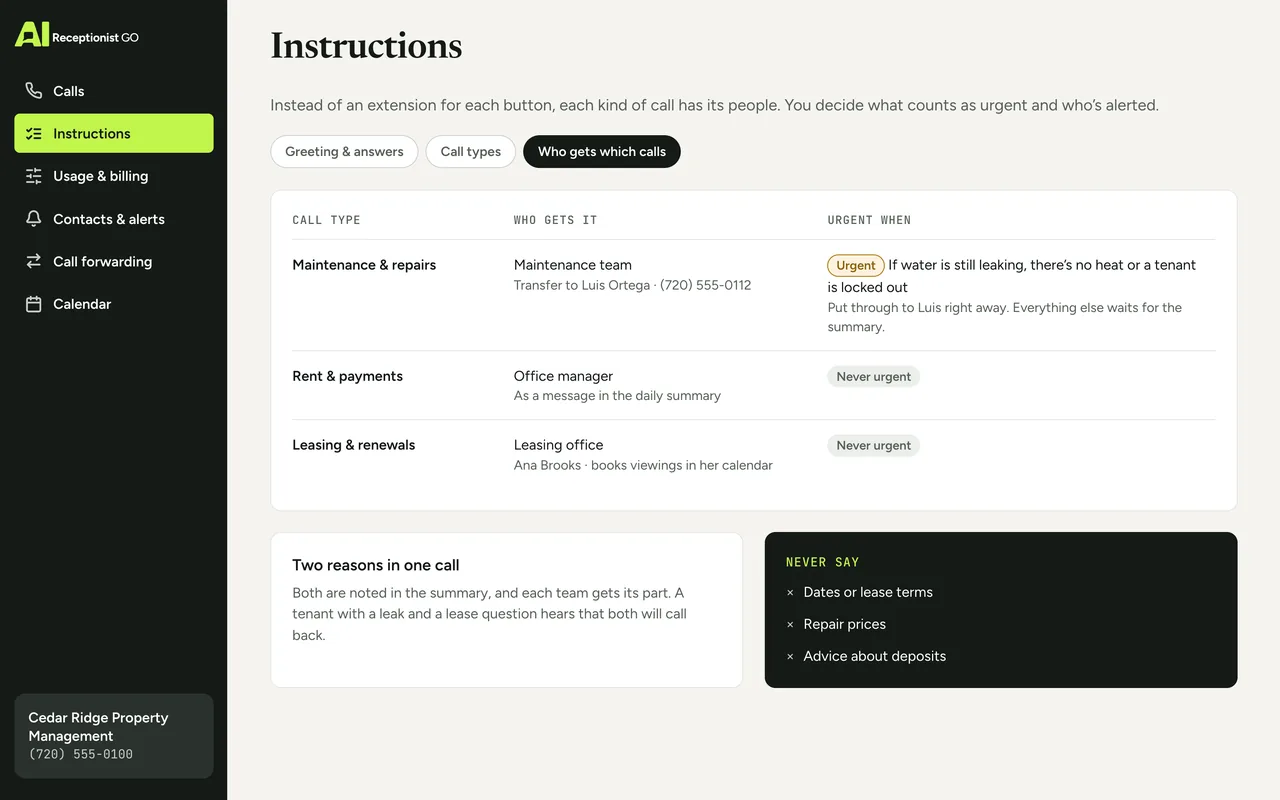This screenshot has height=800, width=1280.
Task: Click the Office manager recipient
Action: (563, 376)
